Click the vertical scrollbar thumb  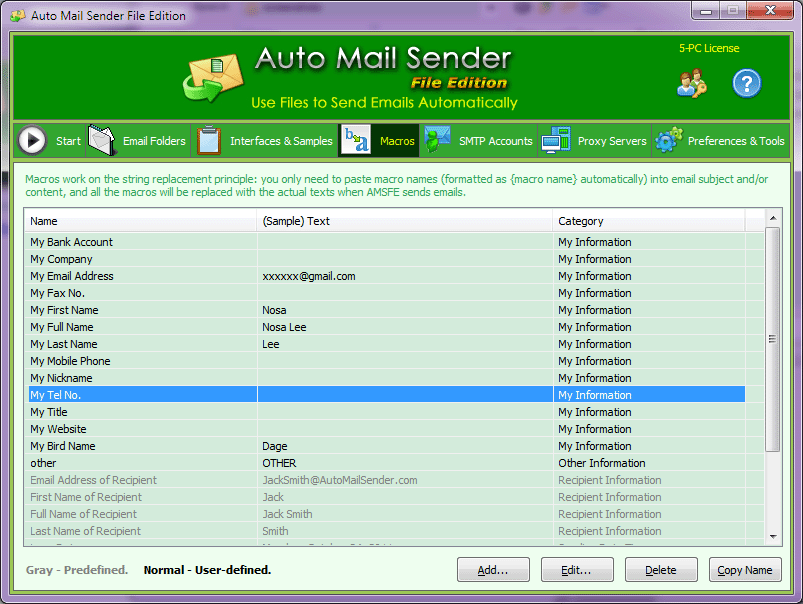point(773,339)
